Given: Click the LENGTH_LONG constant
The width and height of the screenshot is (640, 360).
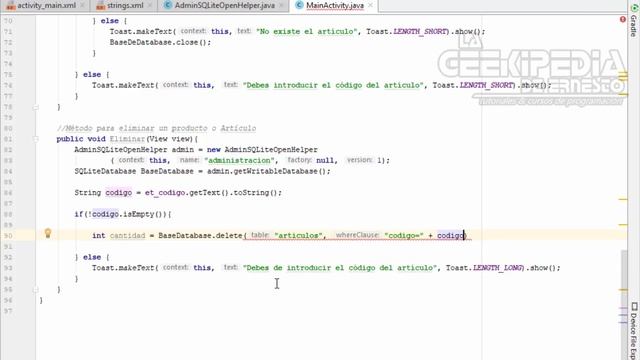Looking at the screenshot, I should pos(498,268).
